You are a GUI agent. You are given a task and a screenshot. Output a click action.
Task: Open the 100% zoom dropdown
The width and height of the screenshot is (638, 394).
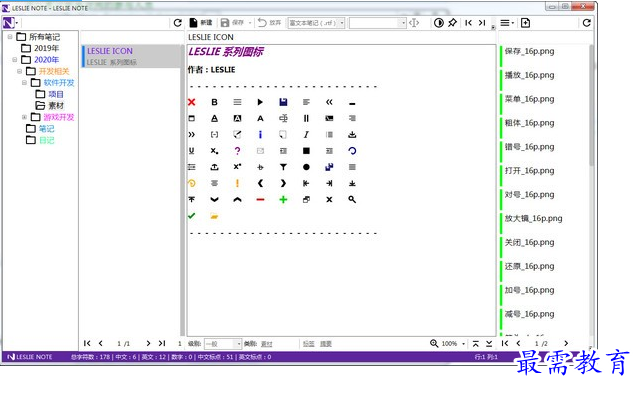(463, 344)
